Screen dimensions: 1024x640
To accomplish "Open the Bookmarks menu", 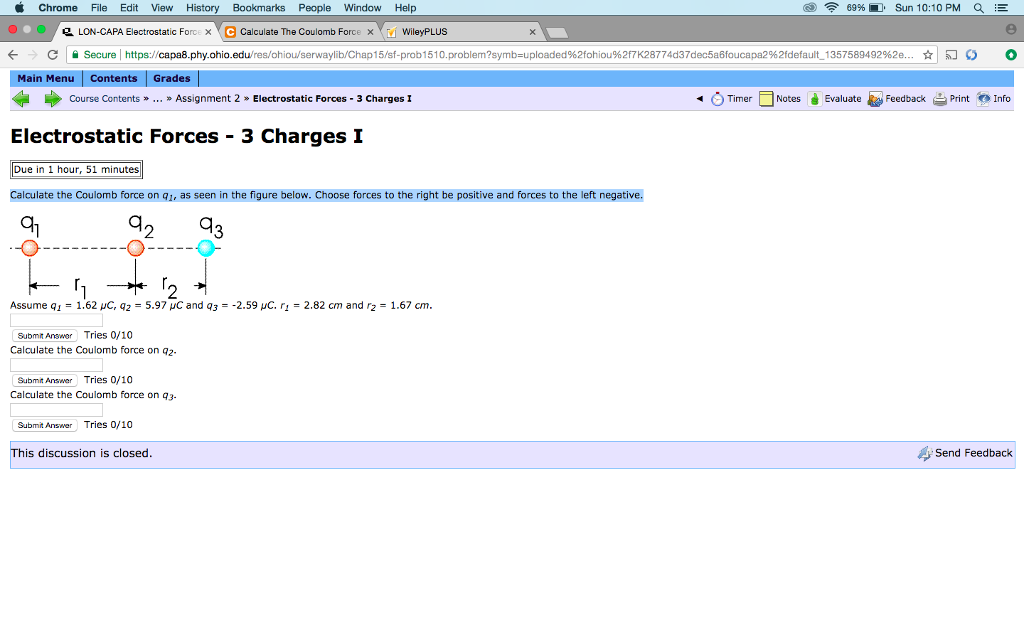I will (258, 8).
